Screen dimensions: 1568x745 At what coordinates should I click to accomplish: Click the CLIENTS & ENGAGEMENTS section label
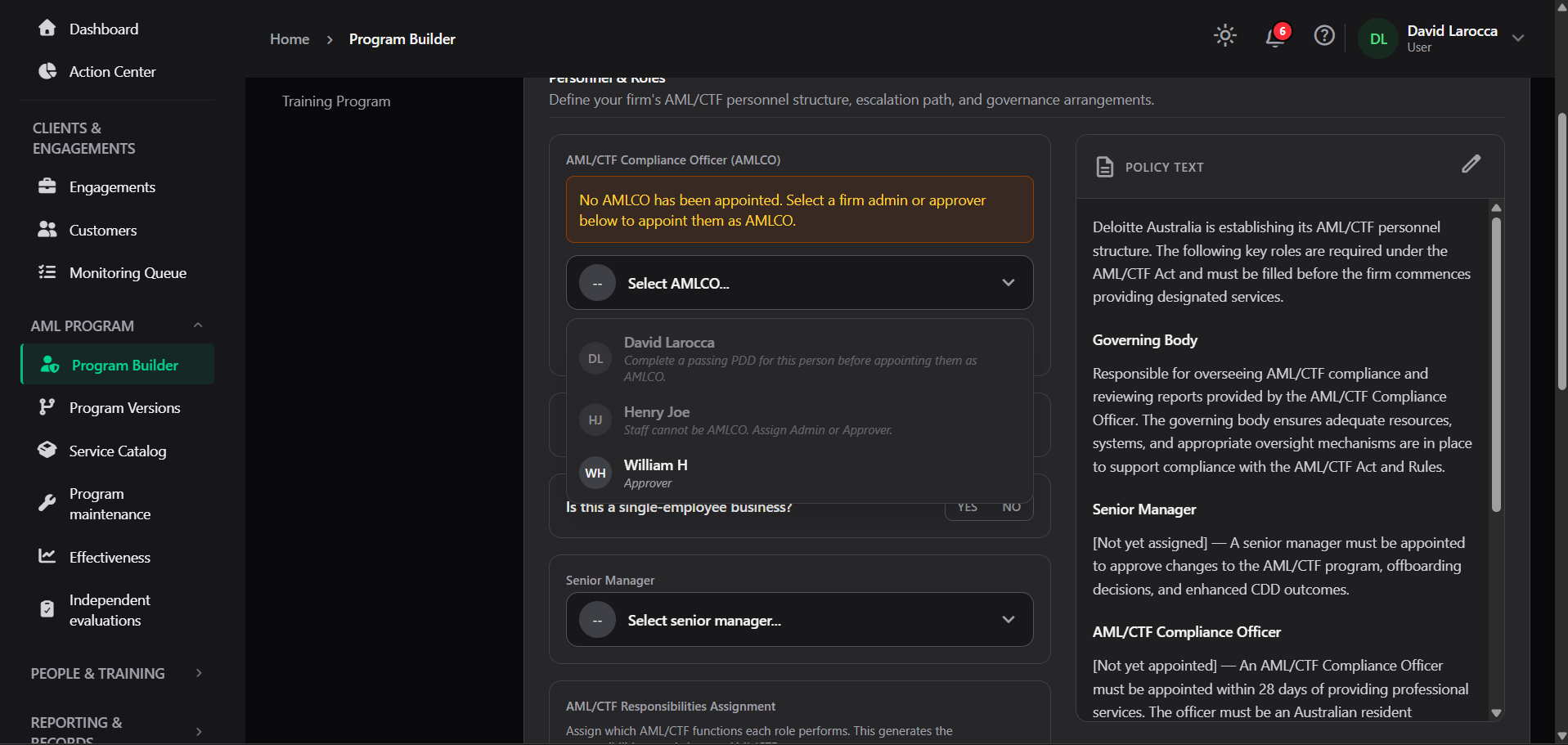tap(84, 138)
